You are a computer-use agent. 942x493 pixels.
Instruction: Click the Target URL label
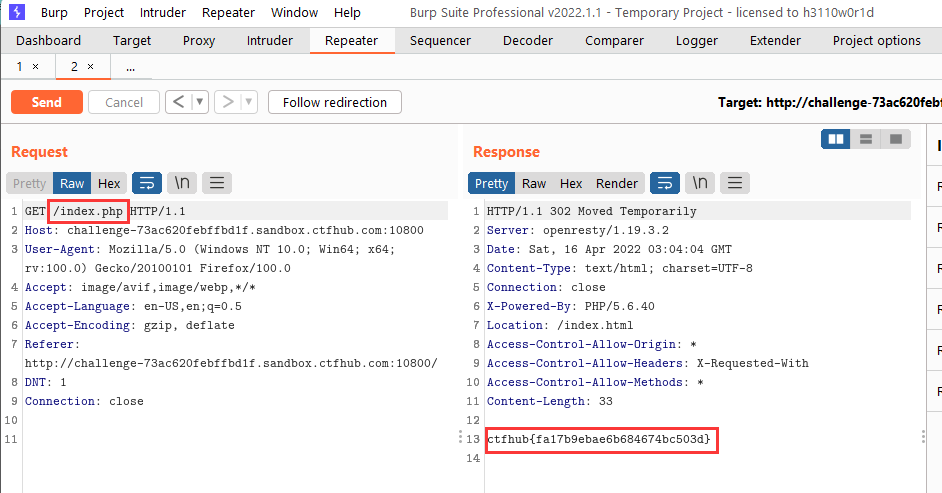coord(830,103)
